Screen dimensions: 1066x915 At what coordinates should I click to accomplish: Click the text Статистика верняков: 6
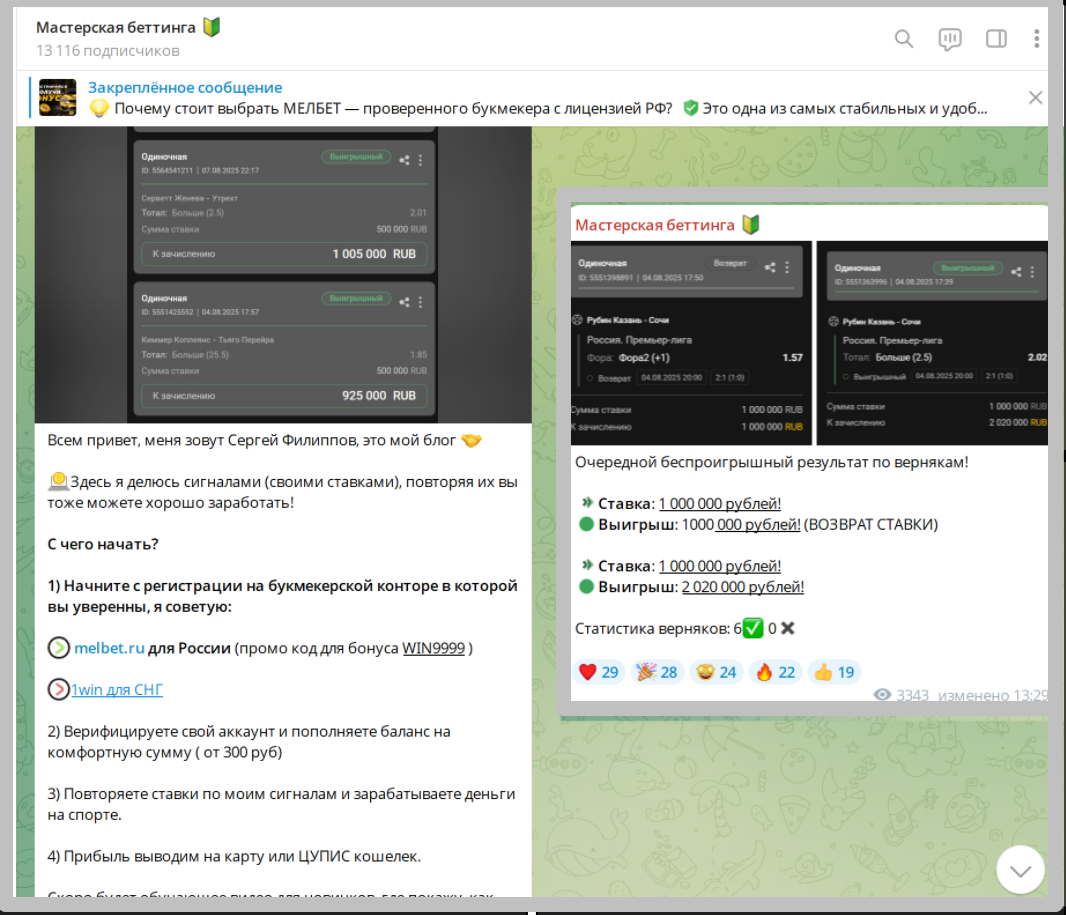click(658, 628)
